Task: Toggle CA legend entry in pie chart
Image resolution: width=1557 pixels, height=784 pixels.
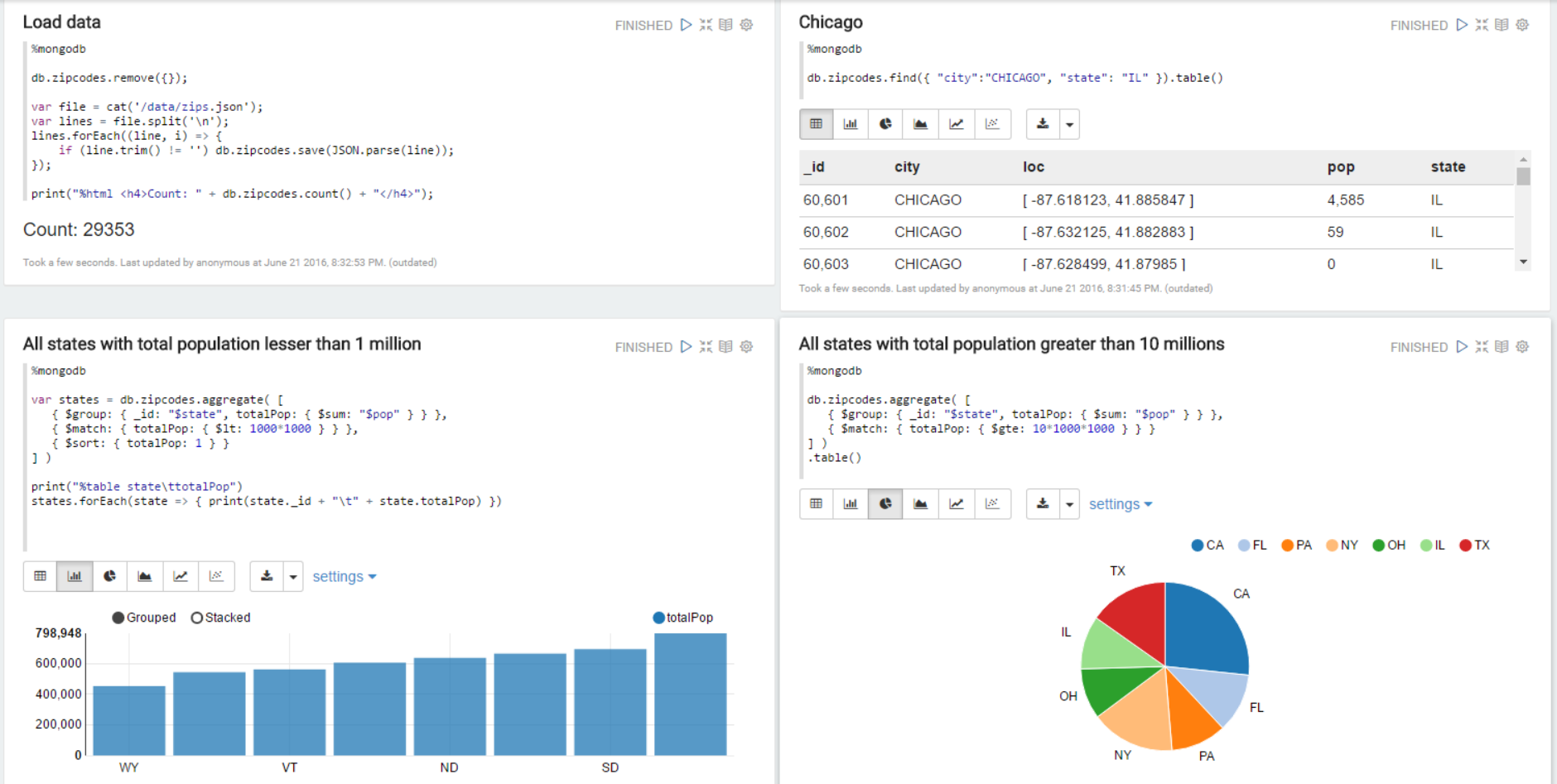Action: point(1207,545)
